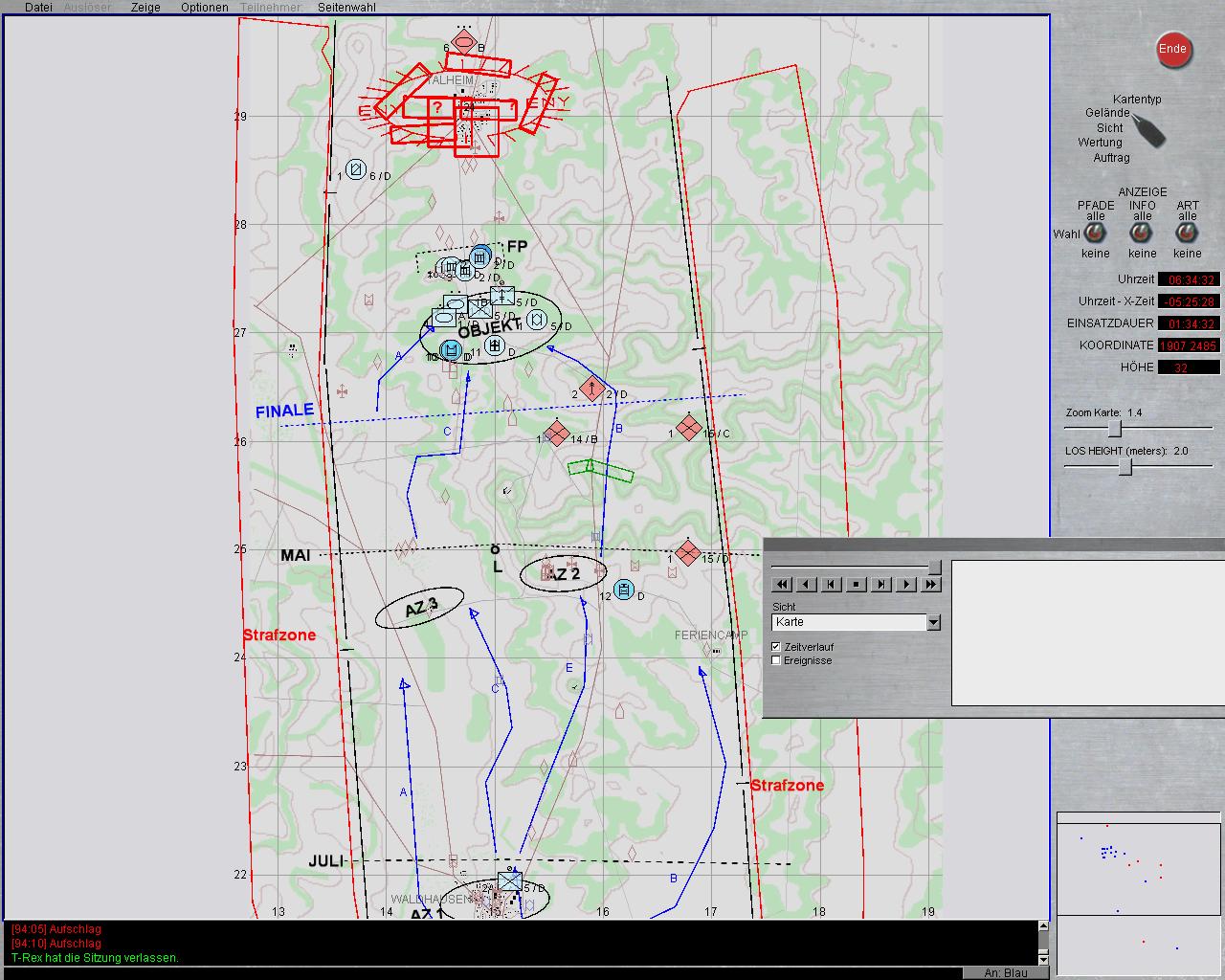Click the step-back-to-previous-frame button

coord(832,584)
